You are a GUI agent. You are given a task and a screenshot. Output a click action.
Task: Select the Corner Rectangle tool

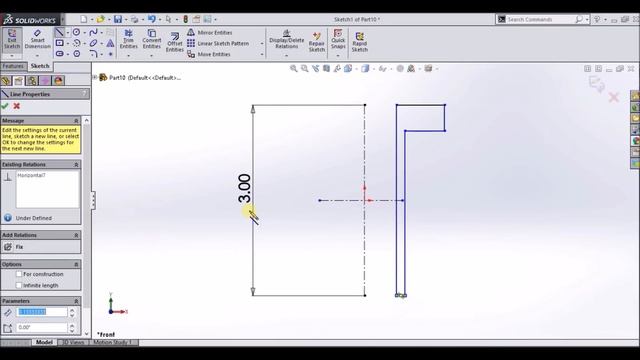60,43
